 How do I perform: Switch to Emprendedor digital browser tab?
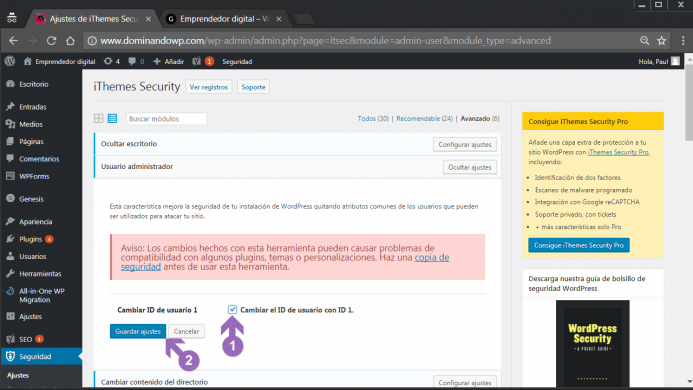[225, 19]
